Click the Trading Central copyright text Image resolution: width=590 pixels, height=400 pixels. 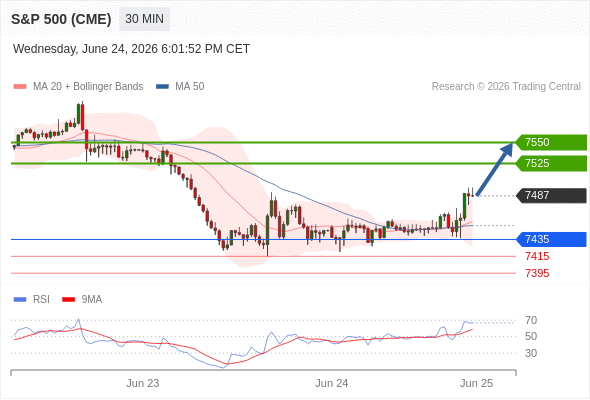[506, 87]
